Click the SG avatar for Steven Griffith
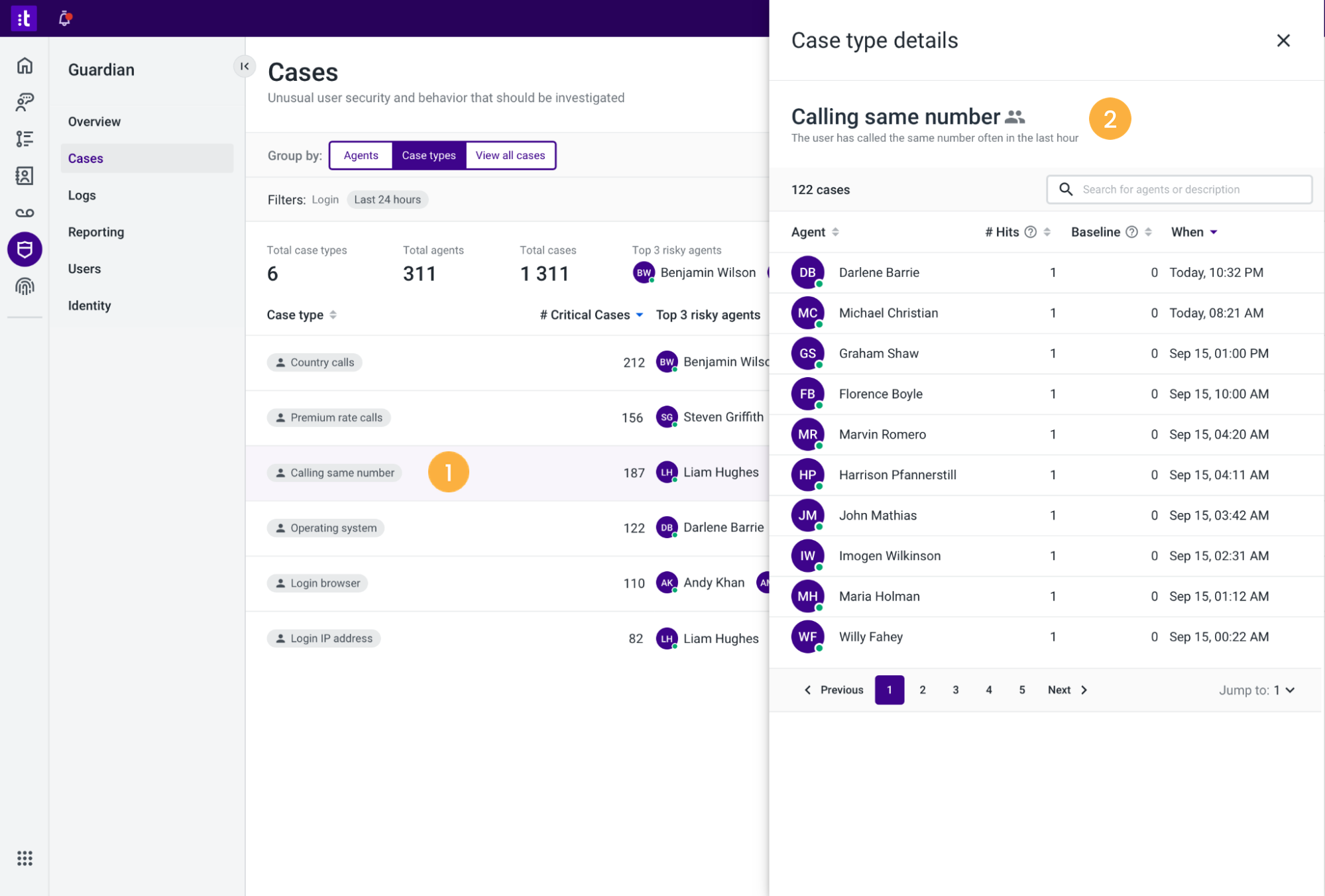This screenshot has width=1325, height=896. tap(667, 417)
